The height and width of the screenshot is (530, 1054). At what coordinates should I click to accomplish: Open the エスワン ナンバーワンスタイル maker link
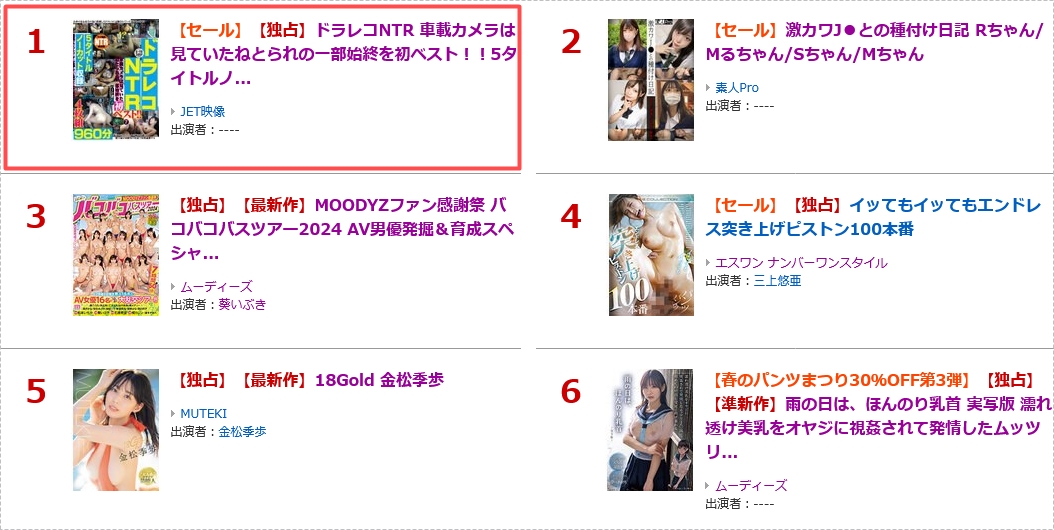801,262
